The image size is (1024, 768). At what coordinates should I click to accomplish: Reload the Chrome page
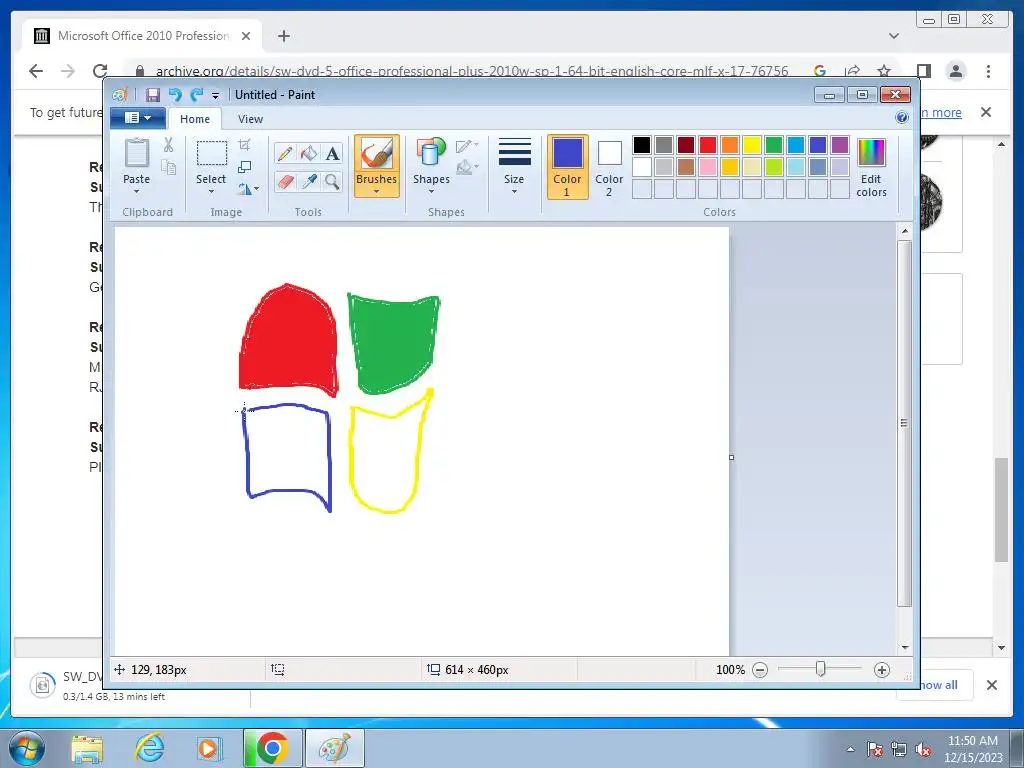tap(100, 71)
